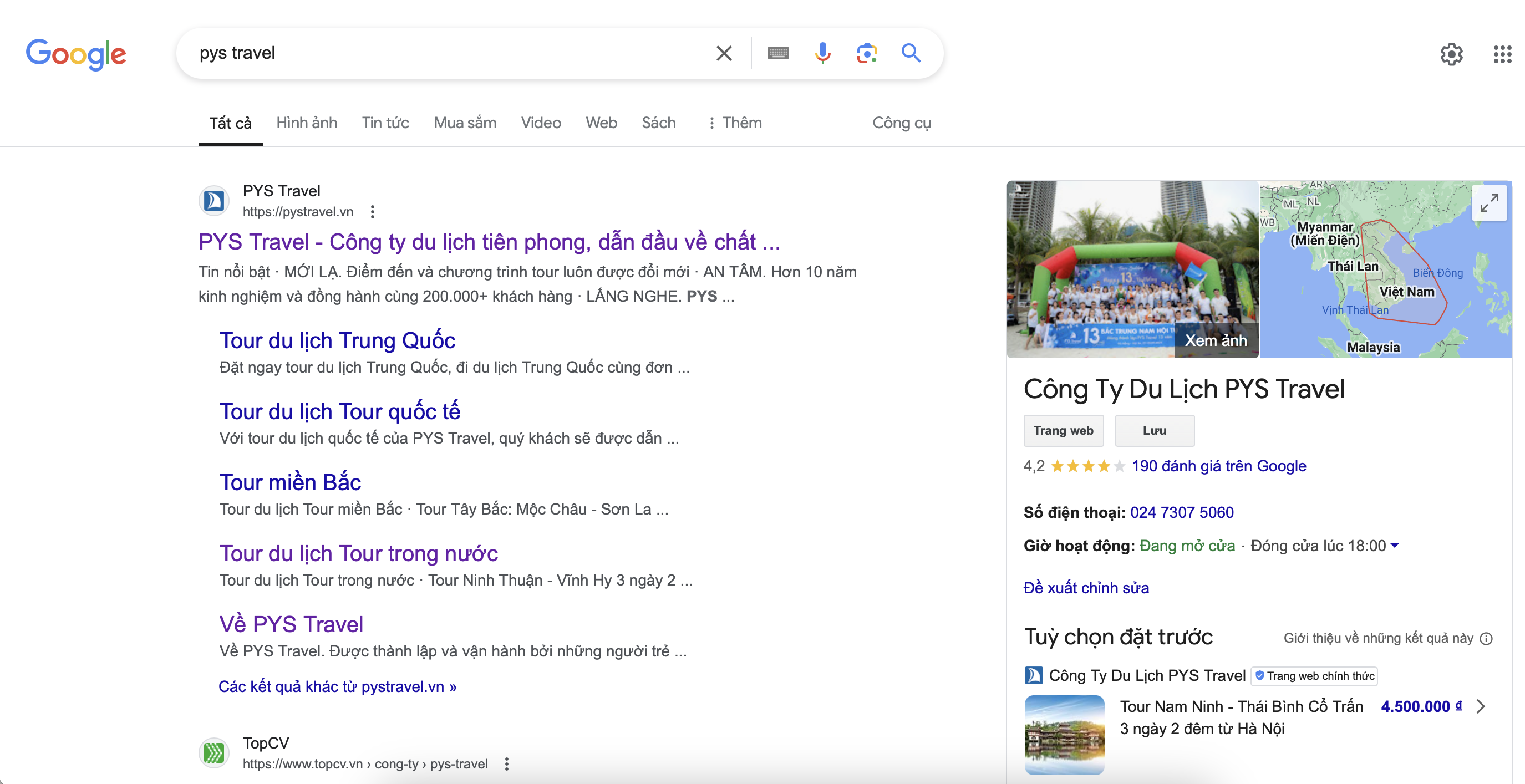Image resolution: width=1525 pixels, height=784 pixels.
Task: Open 190 đánh giá trên Google reviews
Action: (x=1219, y=466)
